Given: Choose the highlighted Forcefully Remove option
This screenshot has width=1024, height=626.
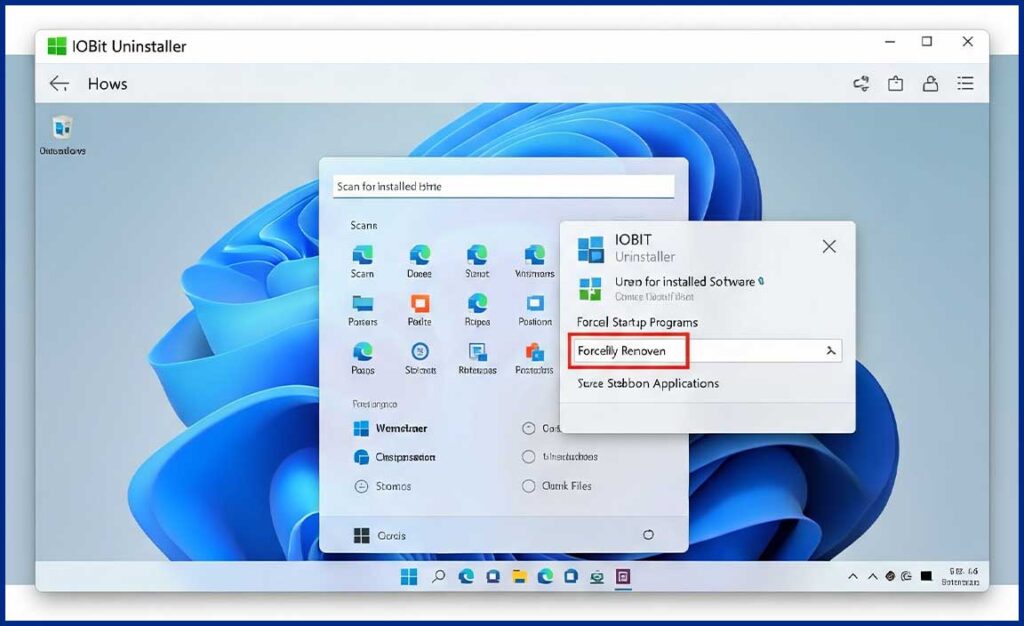Looking at the screenshot, I should [622, 351].
